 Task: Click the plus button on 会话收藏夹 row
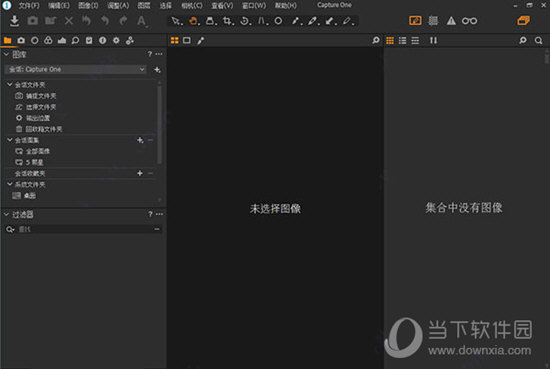[140, 173]
